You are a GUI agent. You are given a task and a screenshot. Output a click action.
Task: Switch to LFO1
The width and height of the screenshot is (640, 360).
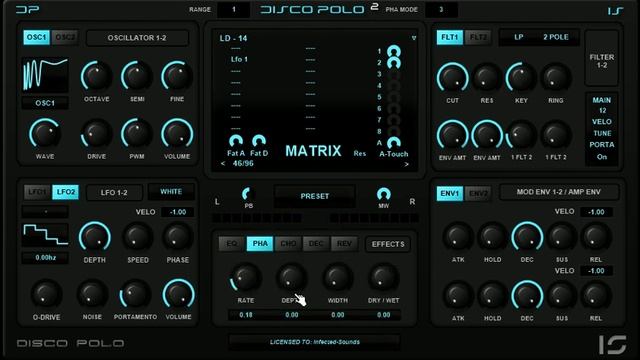click(37, 192)
